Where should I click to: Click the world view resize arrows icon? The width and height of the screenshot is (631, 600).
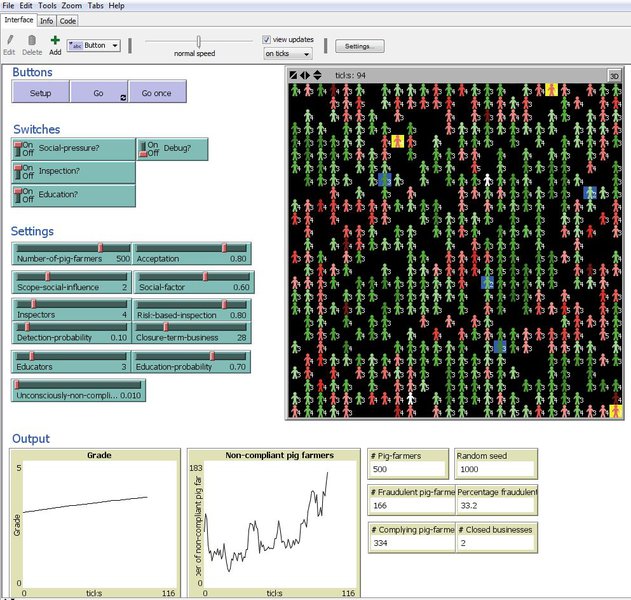[x=306, y=75]
